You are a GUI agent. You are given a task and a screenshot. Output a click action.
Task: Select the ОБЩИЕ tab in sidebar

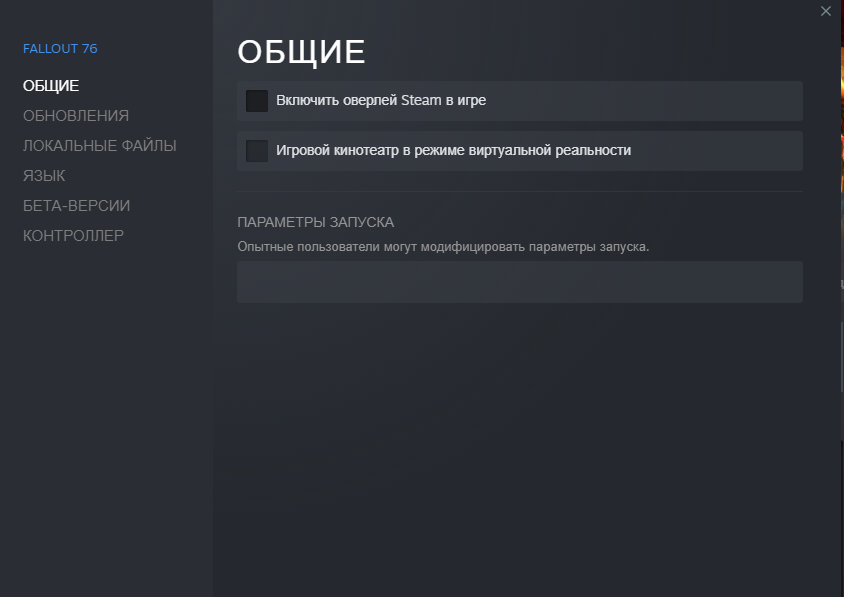pyautogui.click(x=51, y=86)
